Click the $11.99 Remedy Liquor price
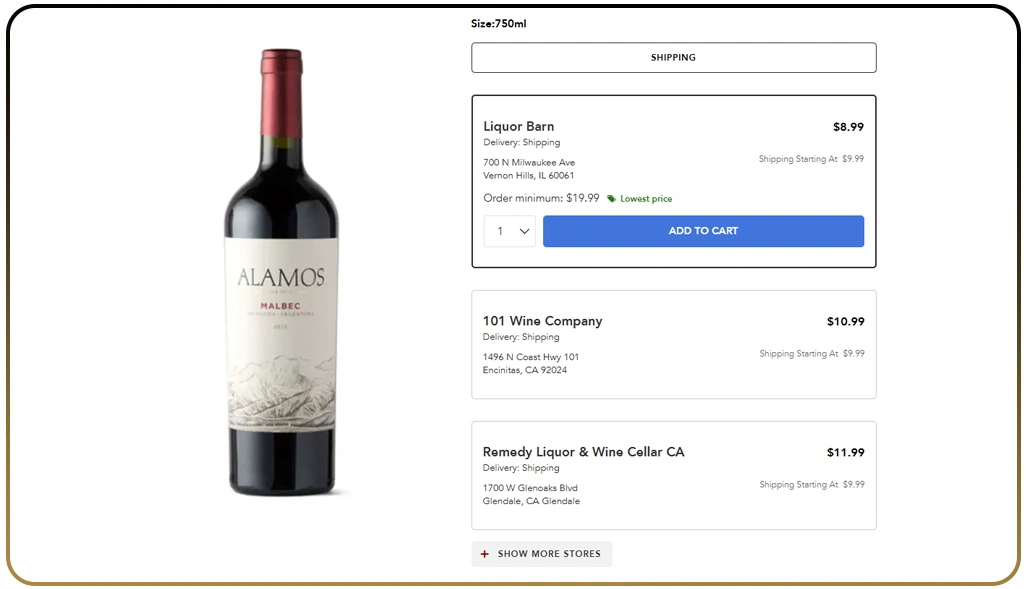 846,452
